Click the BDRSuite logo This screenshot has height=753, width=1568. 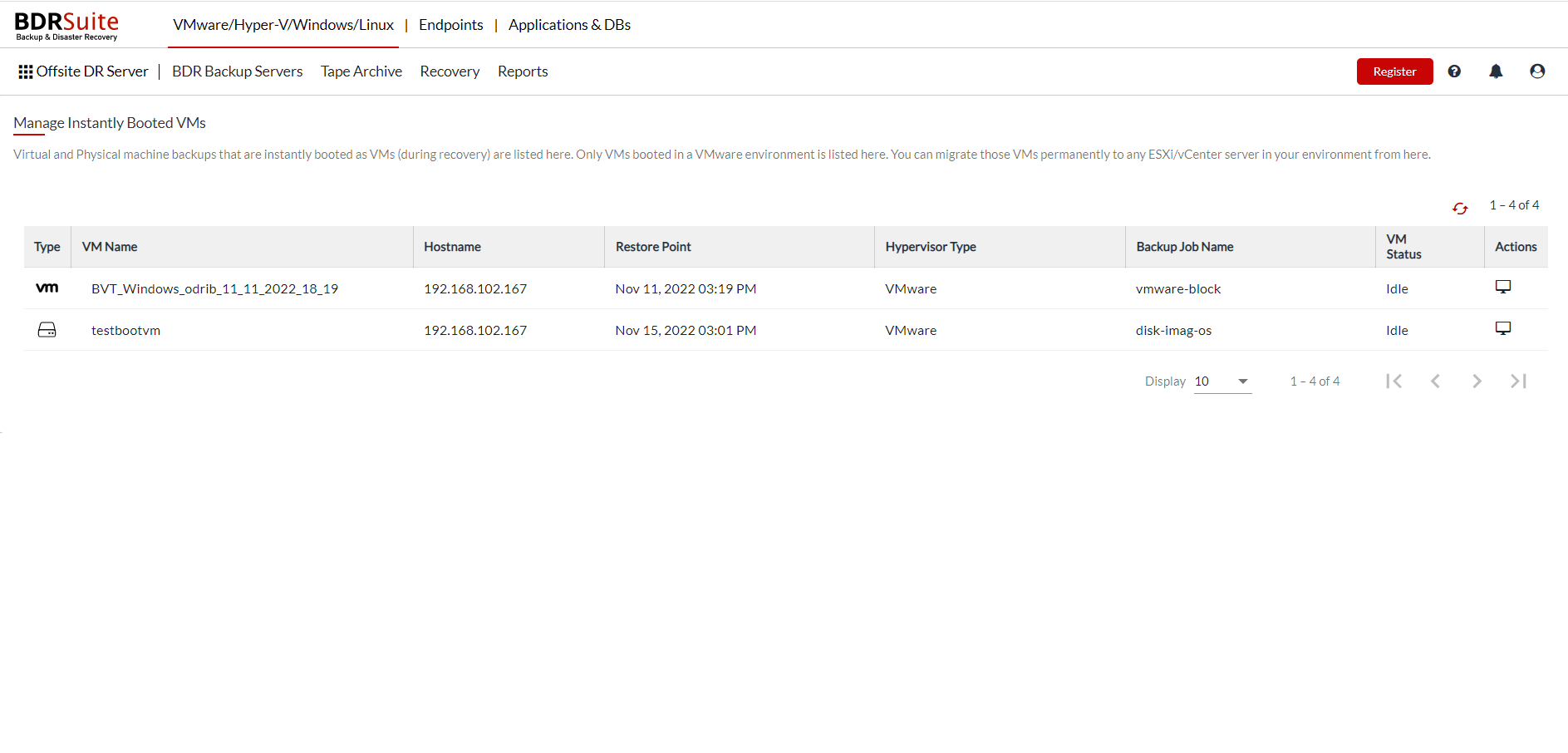66,26
